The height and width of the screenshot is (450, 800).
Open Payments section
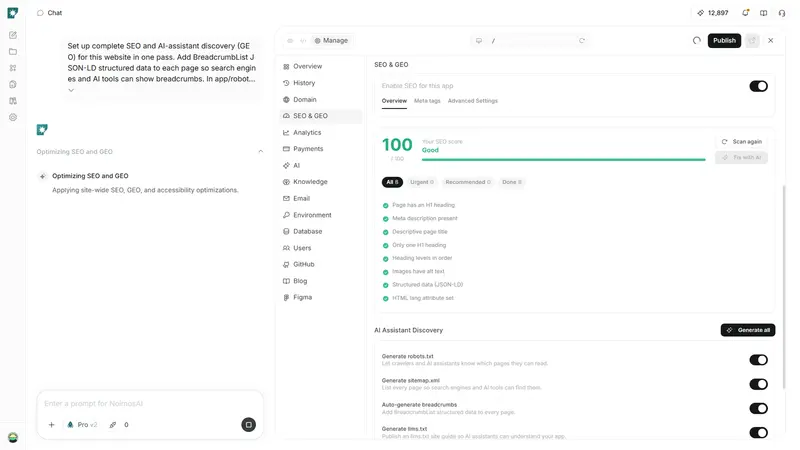[x=320, y=149]
